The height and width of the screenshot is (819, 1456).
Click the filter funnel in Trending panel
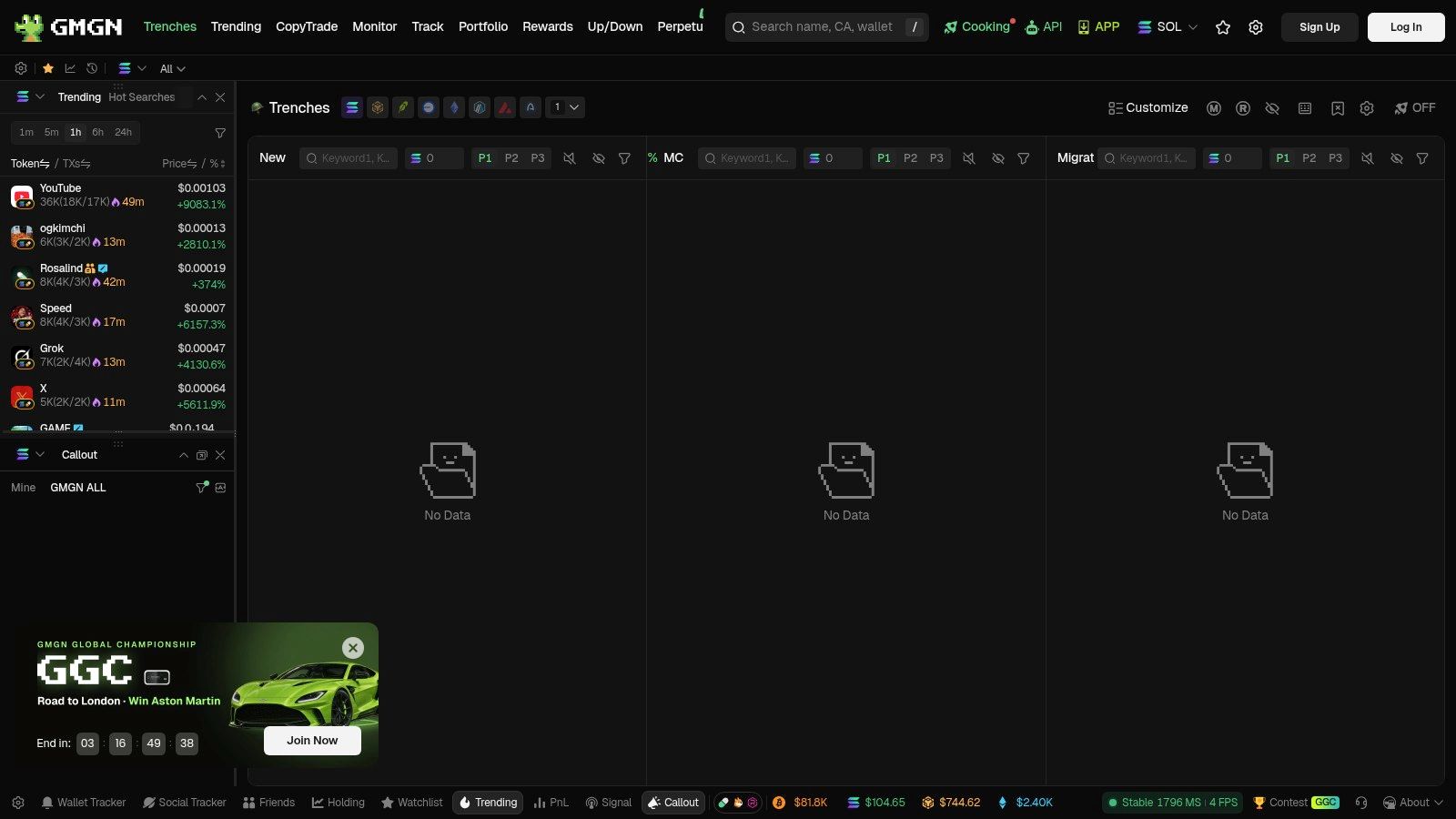[x=220, y=133]
